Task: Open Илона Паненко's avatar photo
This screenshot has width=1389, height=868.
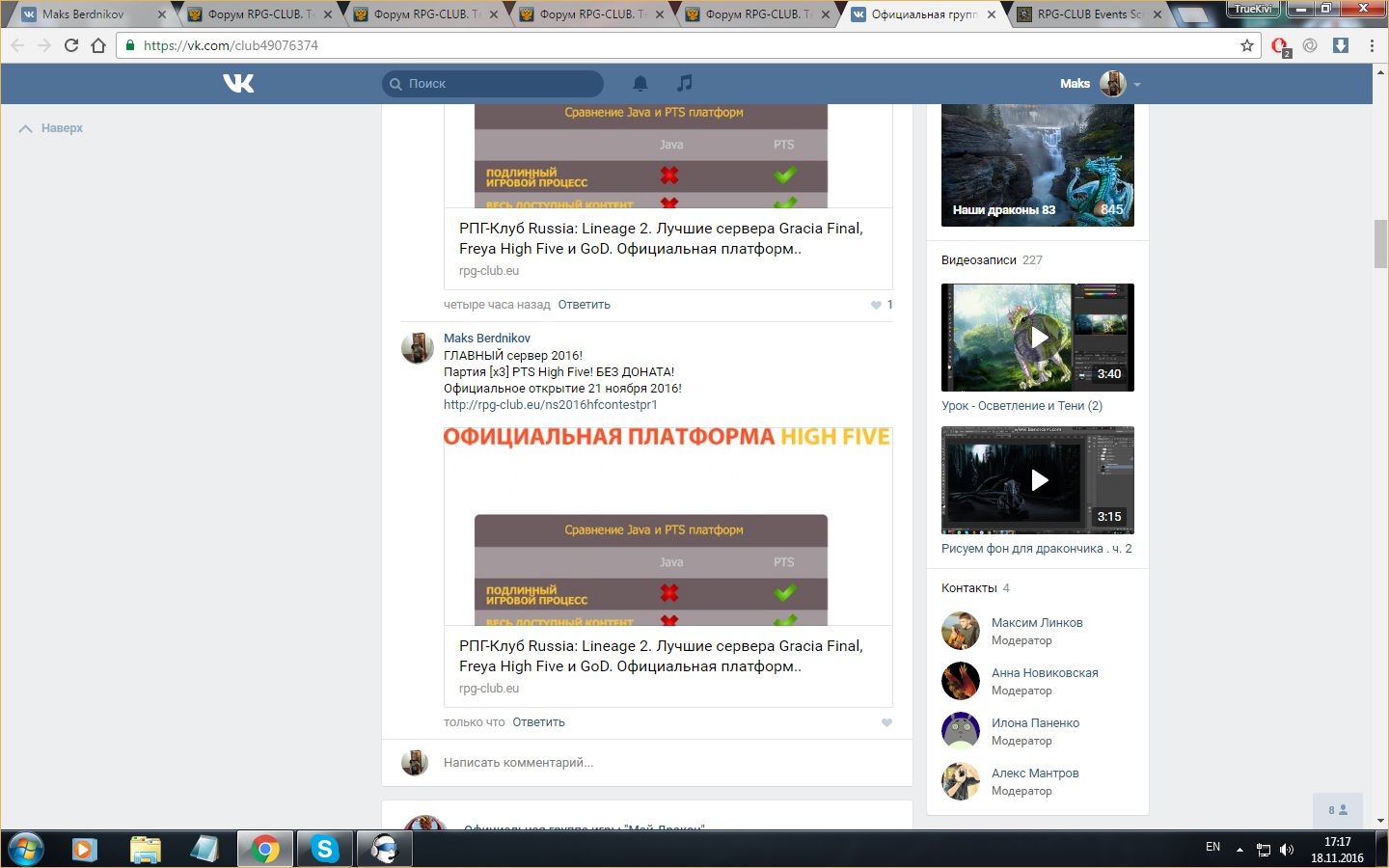Action: point(961,731)
